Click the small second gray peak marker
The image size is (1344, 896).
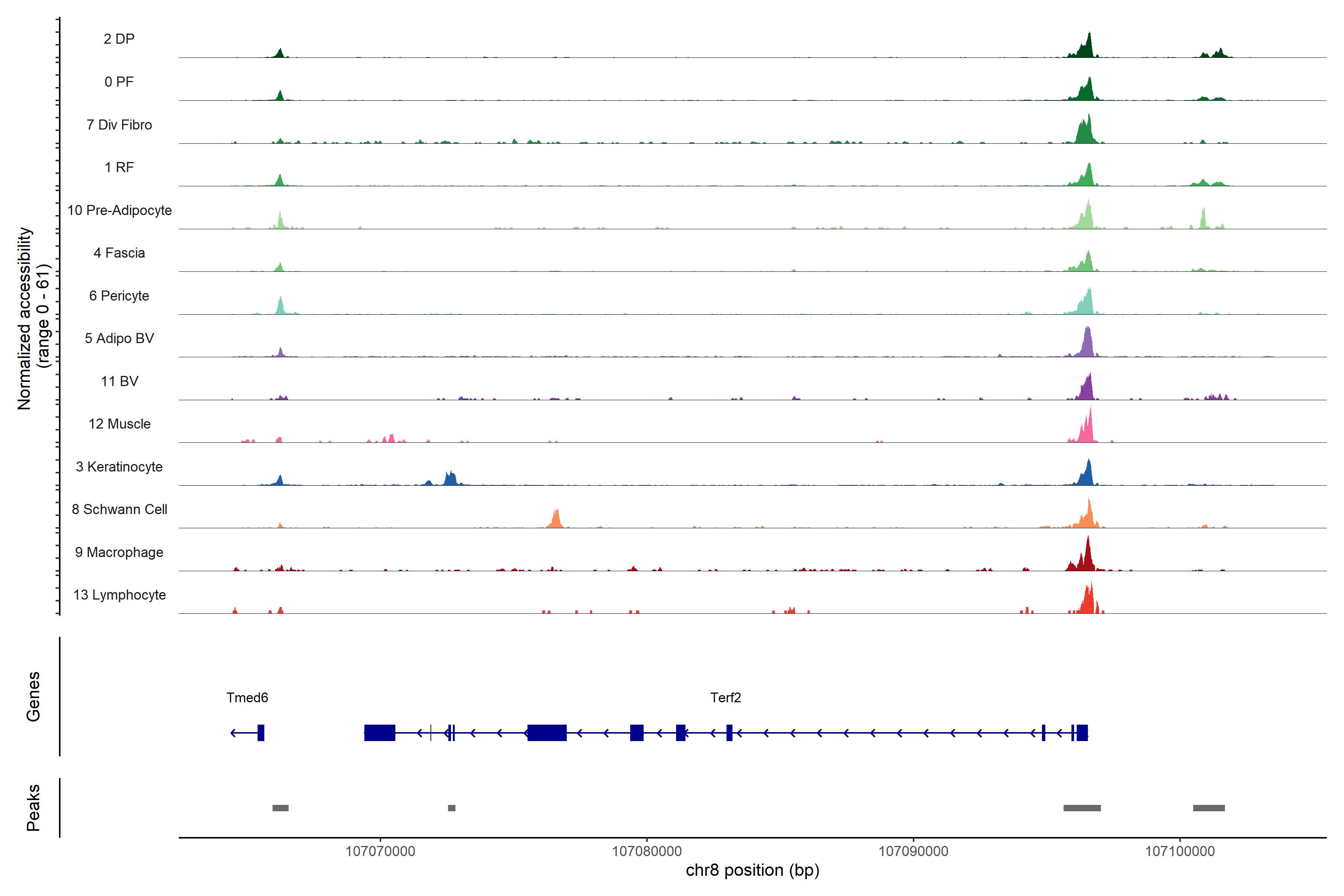(451, 808)
